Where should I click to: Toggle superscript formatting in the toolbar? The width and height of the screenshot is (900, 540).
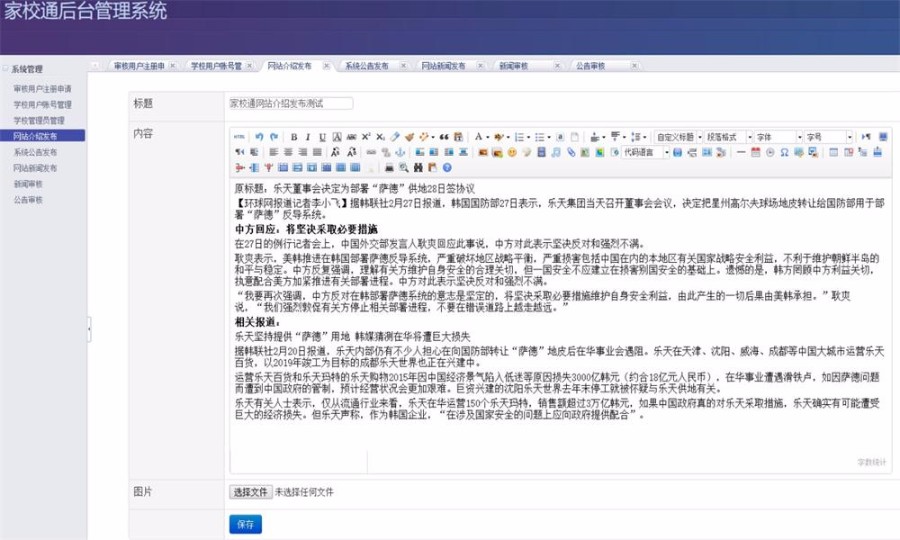tap(366, 136)
